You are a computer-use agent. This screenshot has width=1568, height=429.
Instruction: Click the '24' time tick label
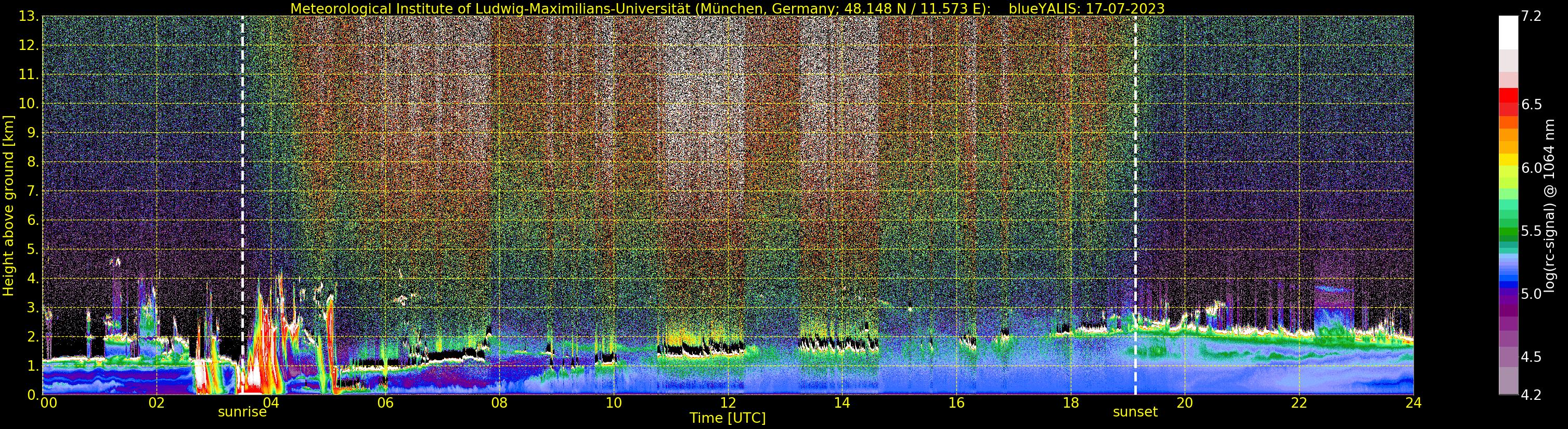pos(1414,403)
